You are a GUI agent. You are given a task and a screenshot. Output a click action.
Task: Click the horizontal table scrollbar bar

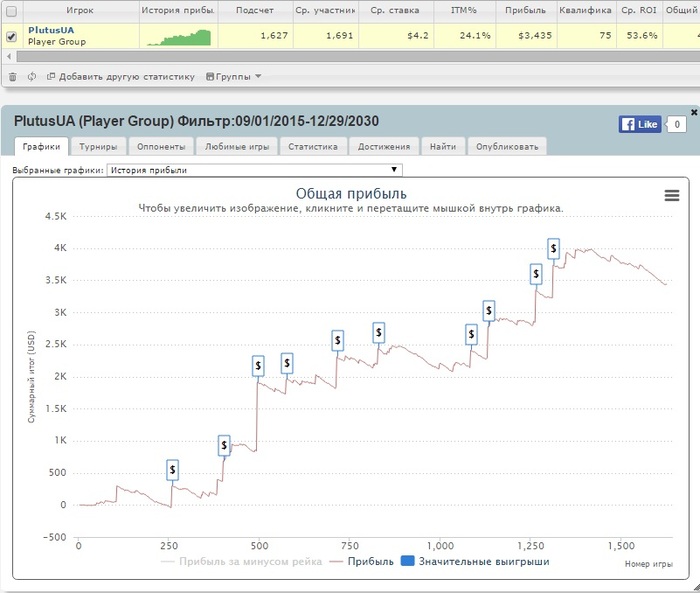point(358,57)
